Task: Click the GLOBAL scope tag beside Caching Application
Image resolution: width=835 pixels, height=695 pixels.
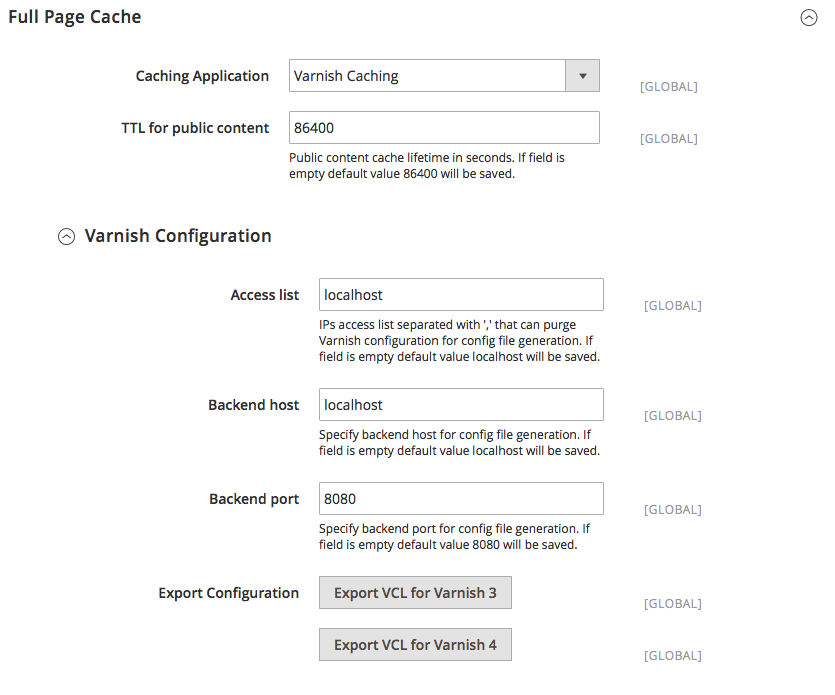Action: [668, 87]
